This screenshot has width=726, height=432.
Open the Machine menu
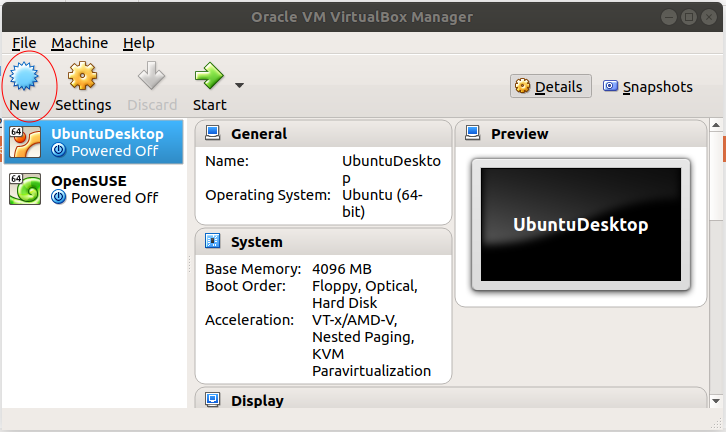pos(79,43)
